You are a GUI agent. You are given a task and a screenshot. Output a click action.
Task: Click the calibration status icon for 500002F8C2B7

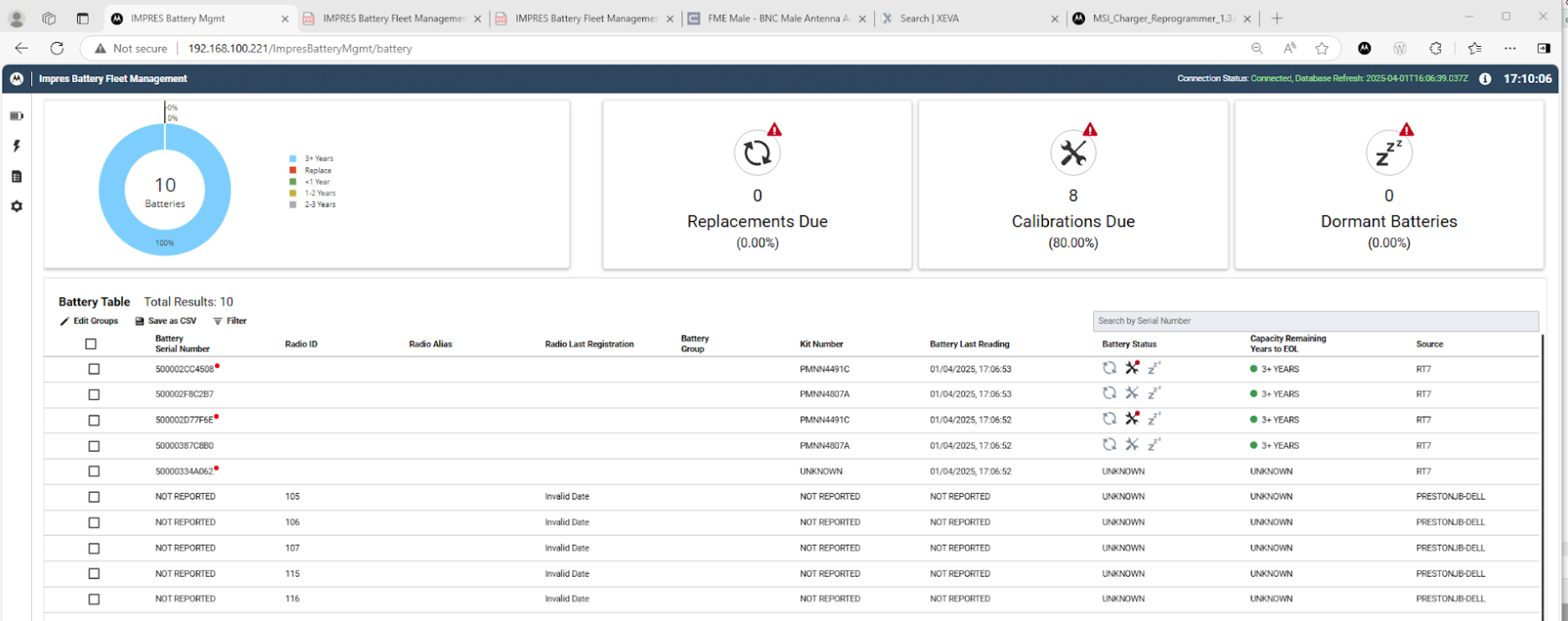point(1132,393)
